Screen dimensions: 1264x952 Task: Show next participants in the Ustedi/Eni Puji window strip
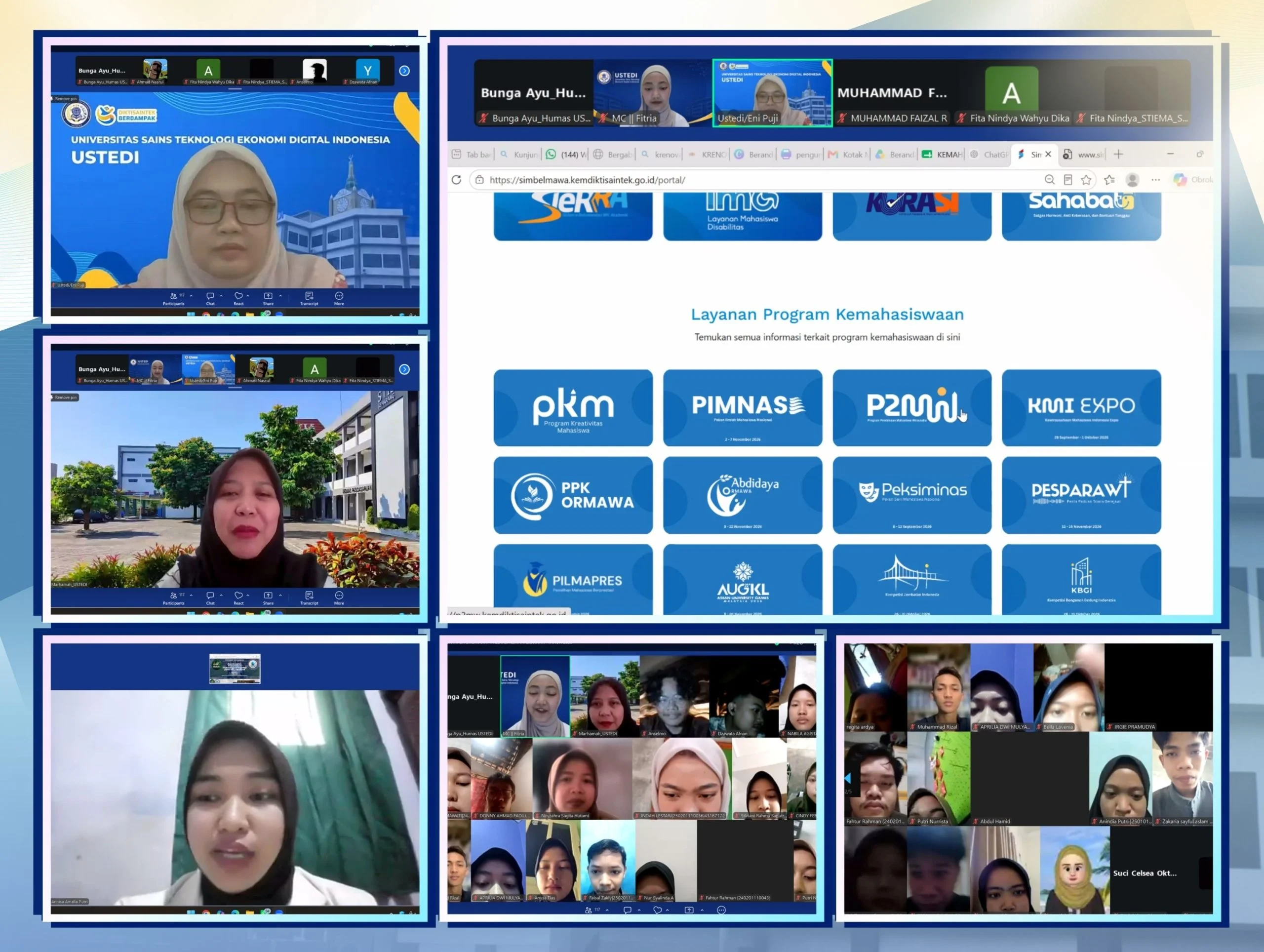coord(404,71)
